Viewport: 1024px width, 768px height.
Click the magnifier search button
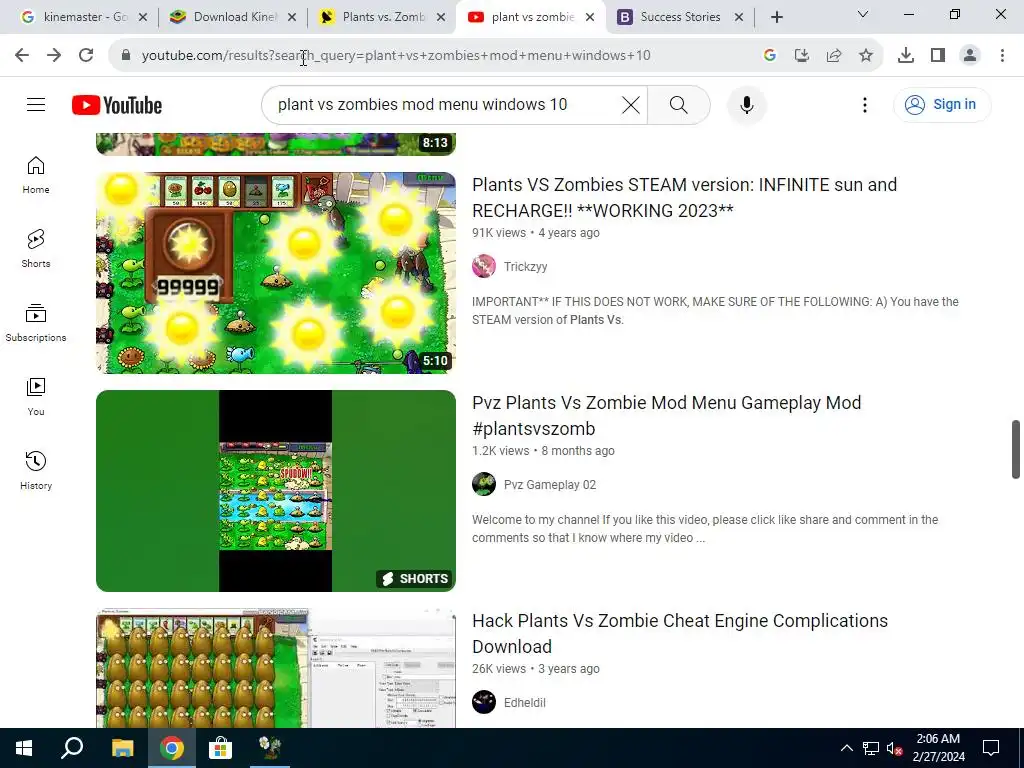[679, 104]
